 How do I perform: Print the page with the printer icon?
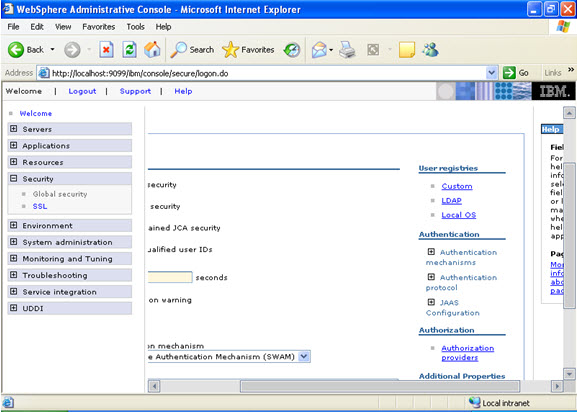point(347,50)
